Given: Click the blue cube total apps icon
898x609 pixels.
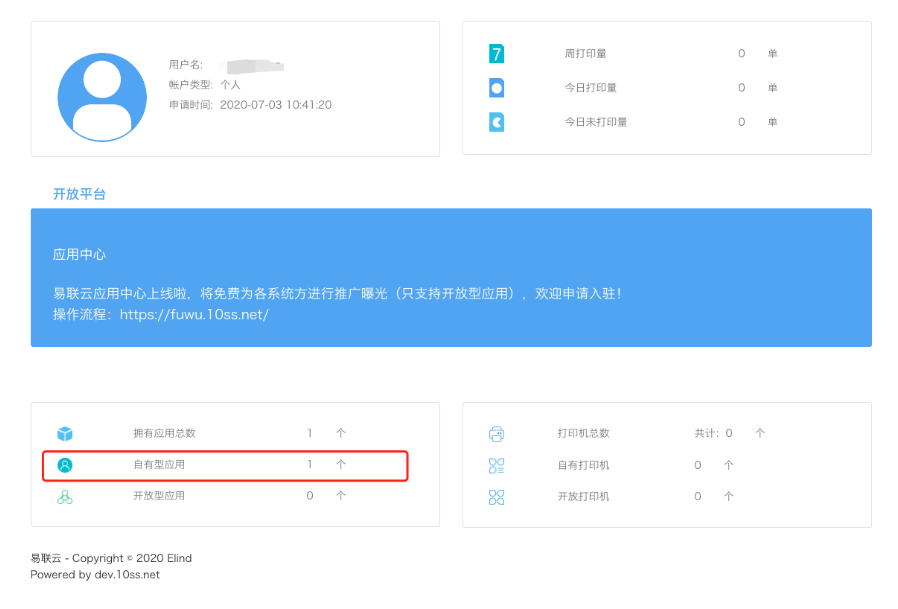Looking at the screenshot, I should (65, 434).
